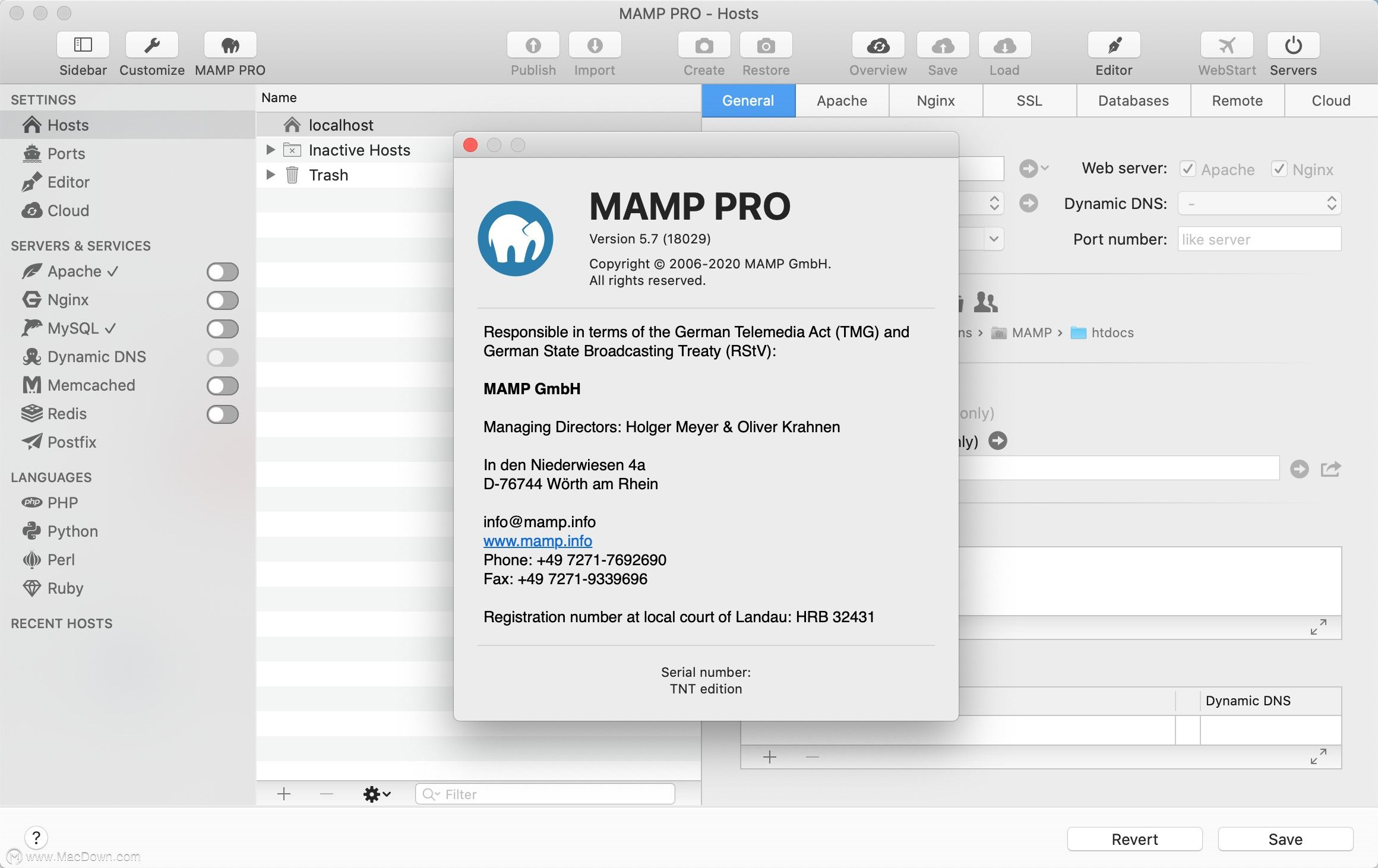The image size is (1378, 868).
Task: Expand the Inactive Hosts group
Action: coord(270,150)
